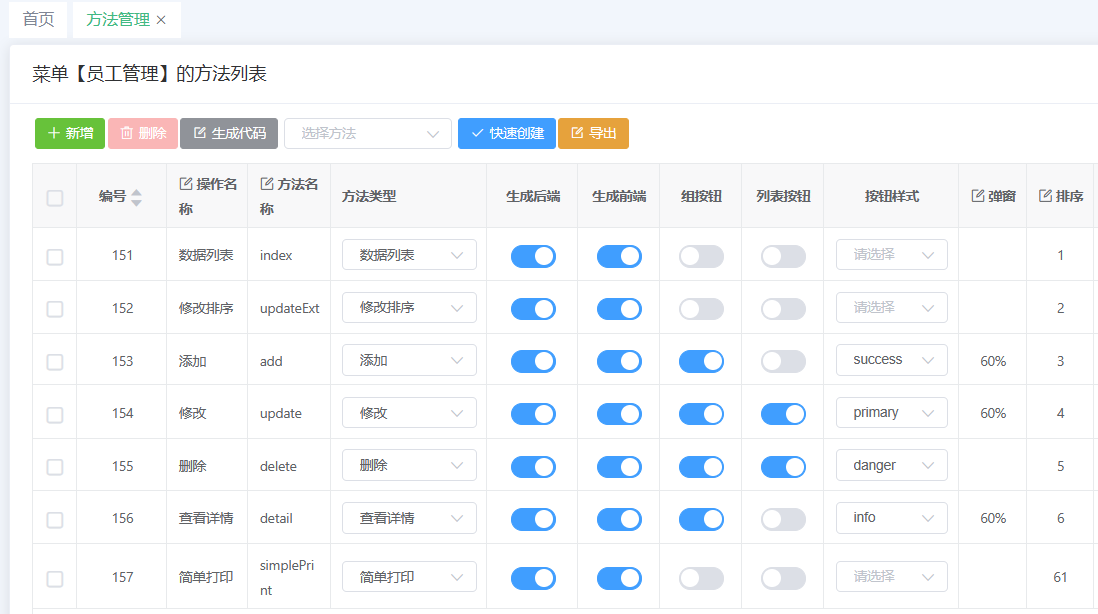Toggle 生成后端 switch for row 151

[x=533, y=256]
